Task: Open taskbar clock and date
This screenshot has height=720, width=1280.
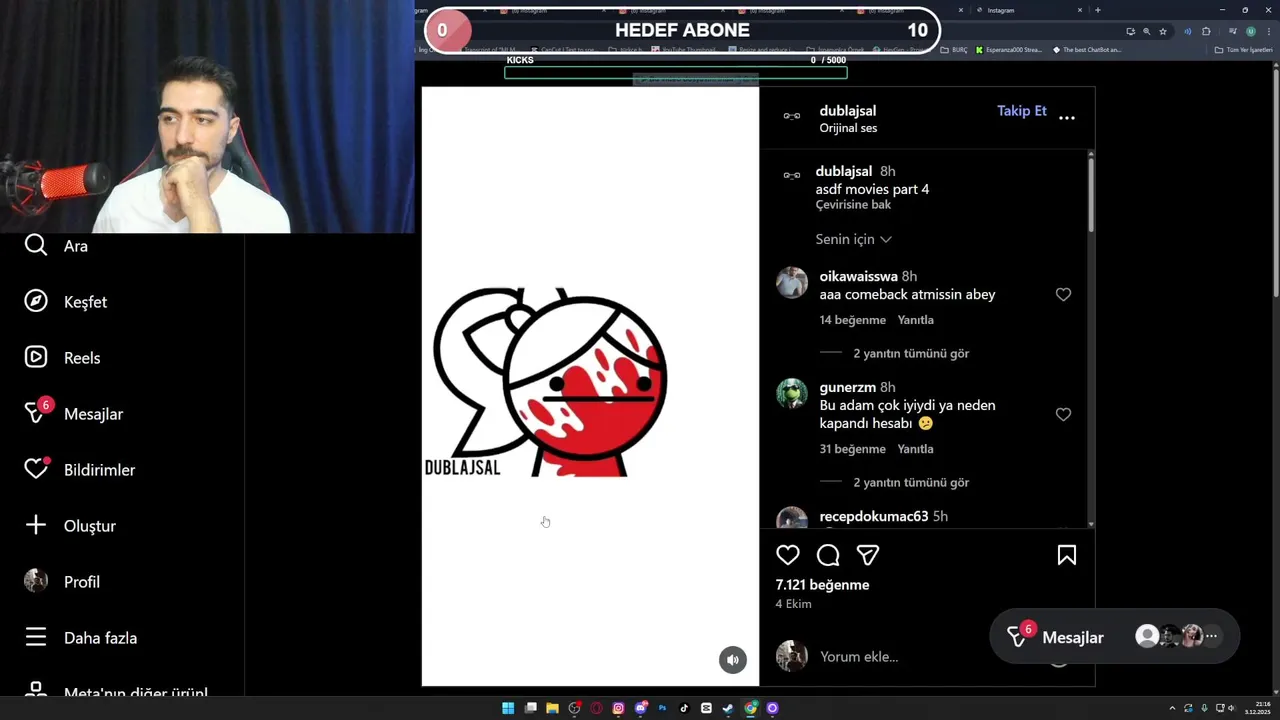Action: [1257, 708]
